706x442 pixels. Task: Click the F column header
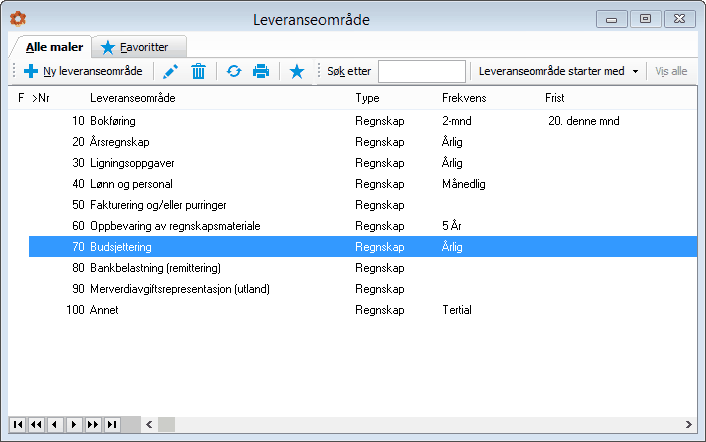coord(21,98)
